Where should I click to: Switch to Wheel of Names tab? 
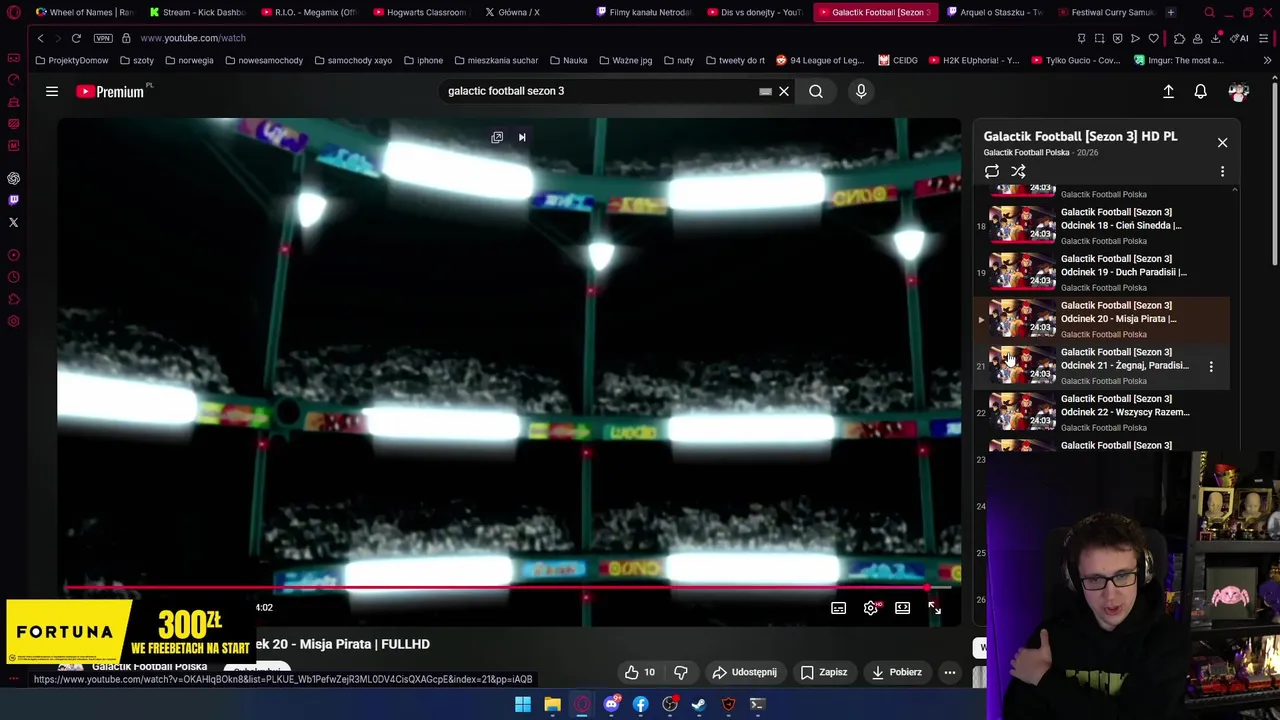84,12
